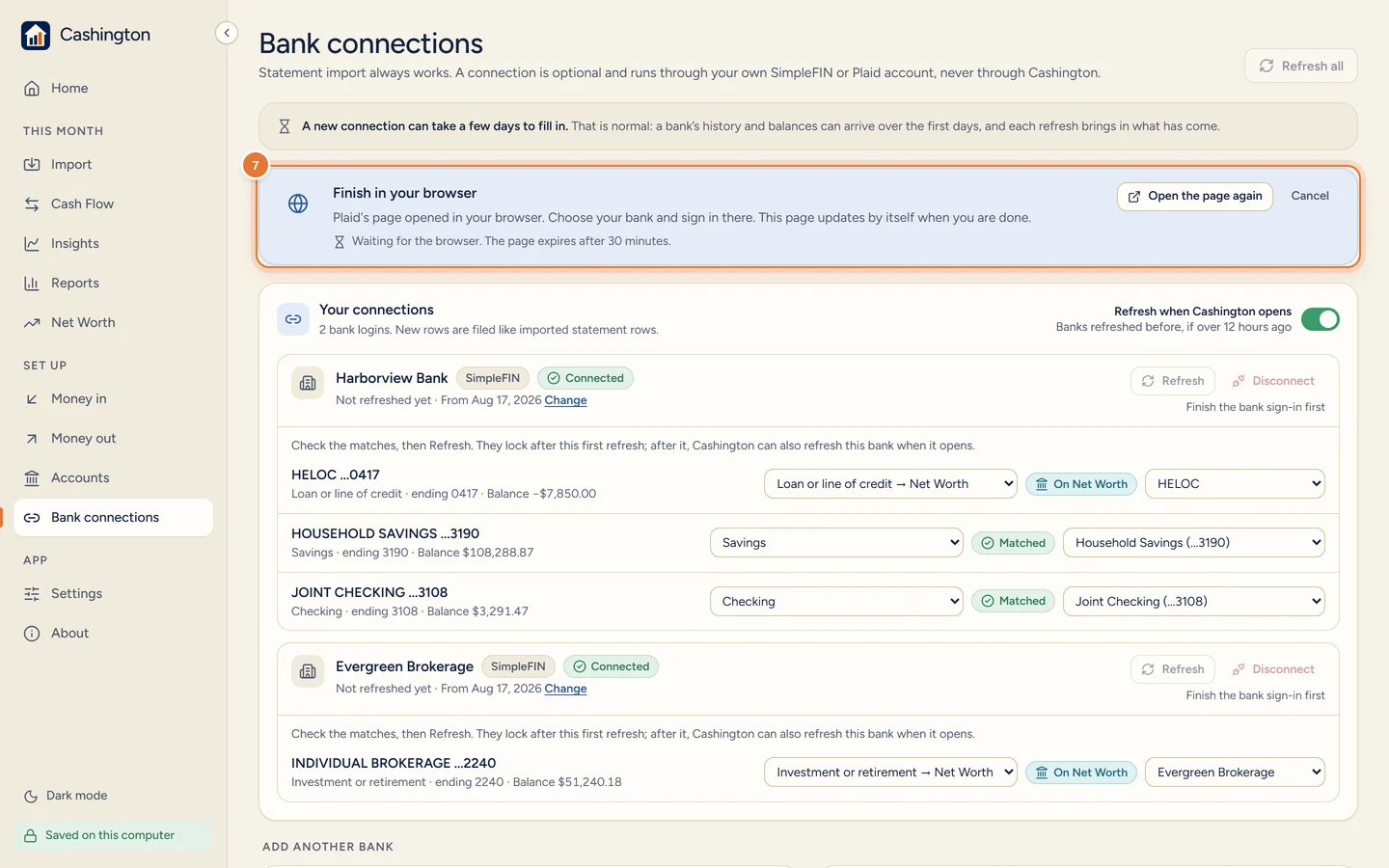1389x868 pixels.
Task: Open the Net Worth sidebar item
Action: point(113,323)
